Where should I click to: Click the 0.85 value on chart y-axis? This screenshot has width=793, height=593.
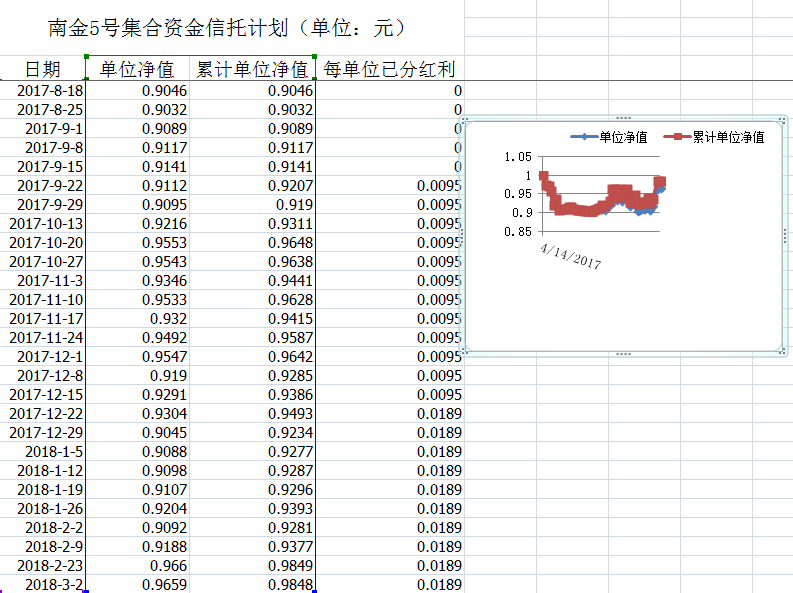(x=518, y=232)
